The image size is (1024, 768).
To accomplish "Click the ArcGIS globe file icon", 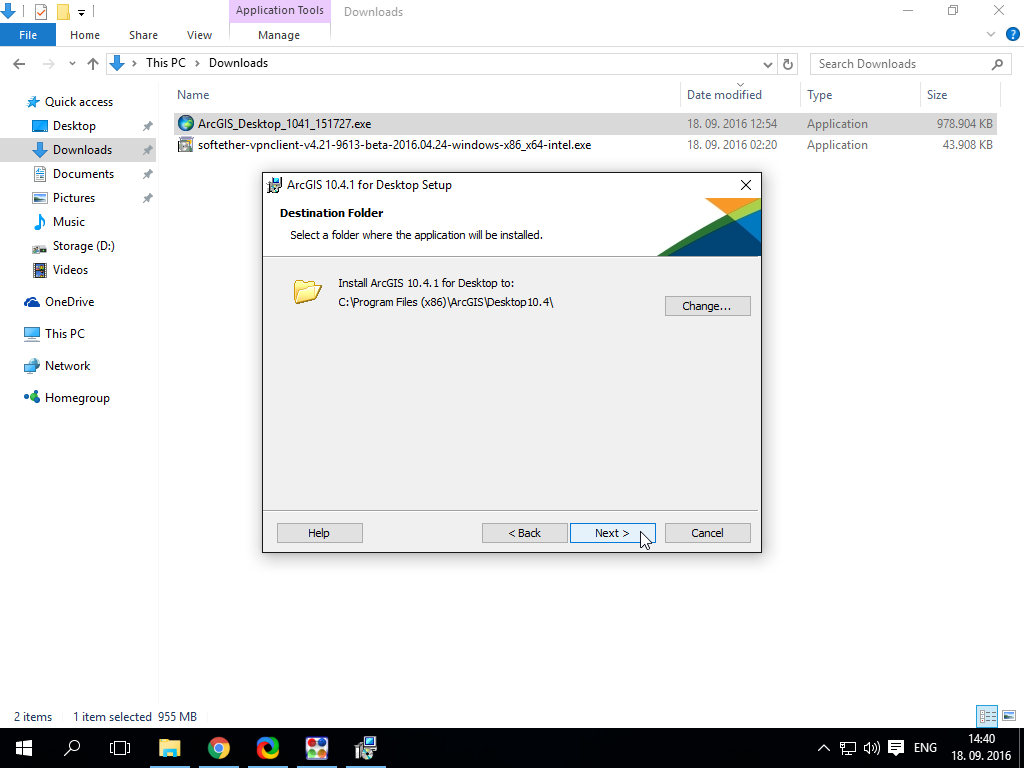I will [x=186, y=123].
